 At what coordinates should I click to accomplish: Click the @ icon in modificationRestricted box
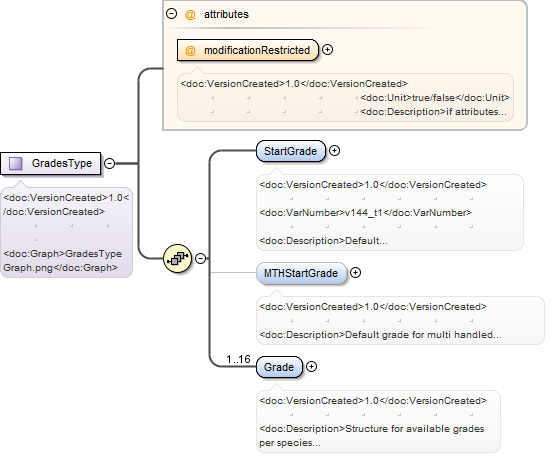pyautogui.click(x=190, y=50)
